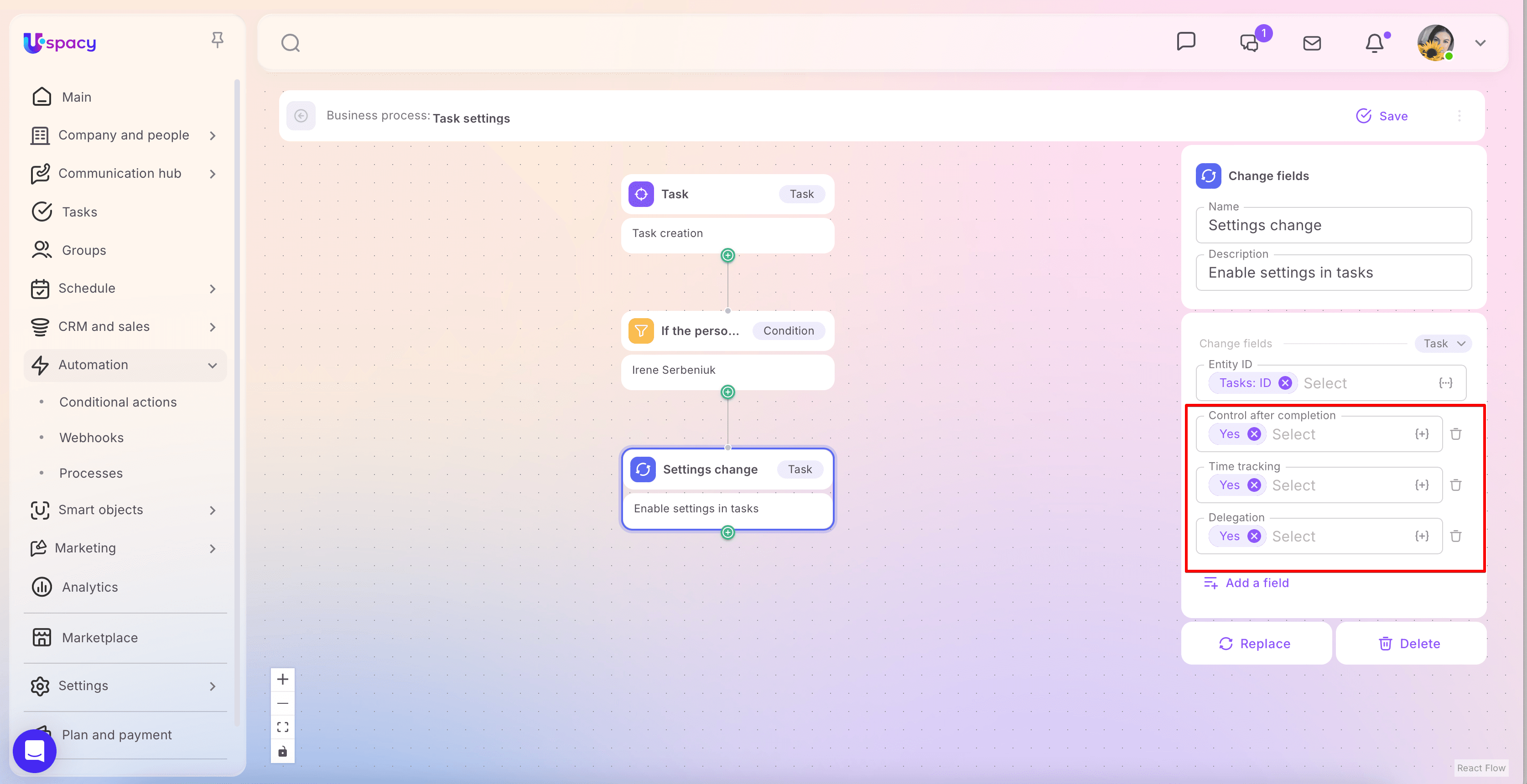Viewport: 1527px width, 784px height.
Task: Go to Webhooks in the sidebar
Action: coord(91,437)
